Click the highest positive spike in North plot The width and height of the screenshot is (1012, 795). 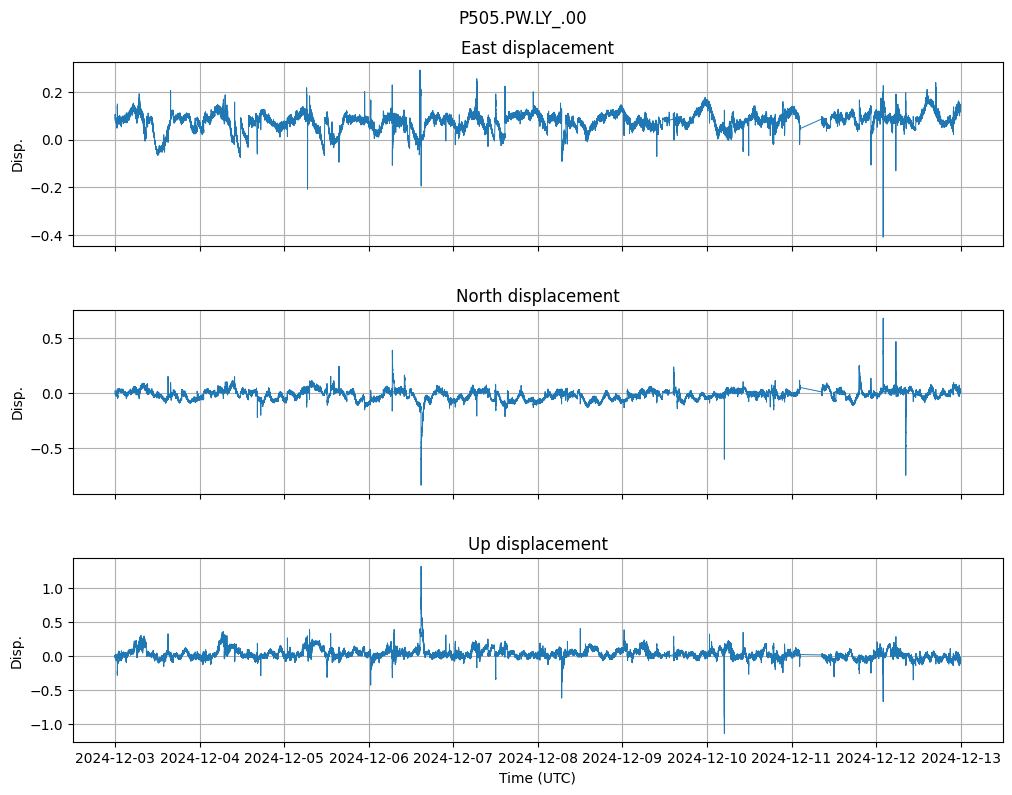click(882, 320)
